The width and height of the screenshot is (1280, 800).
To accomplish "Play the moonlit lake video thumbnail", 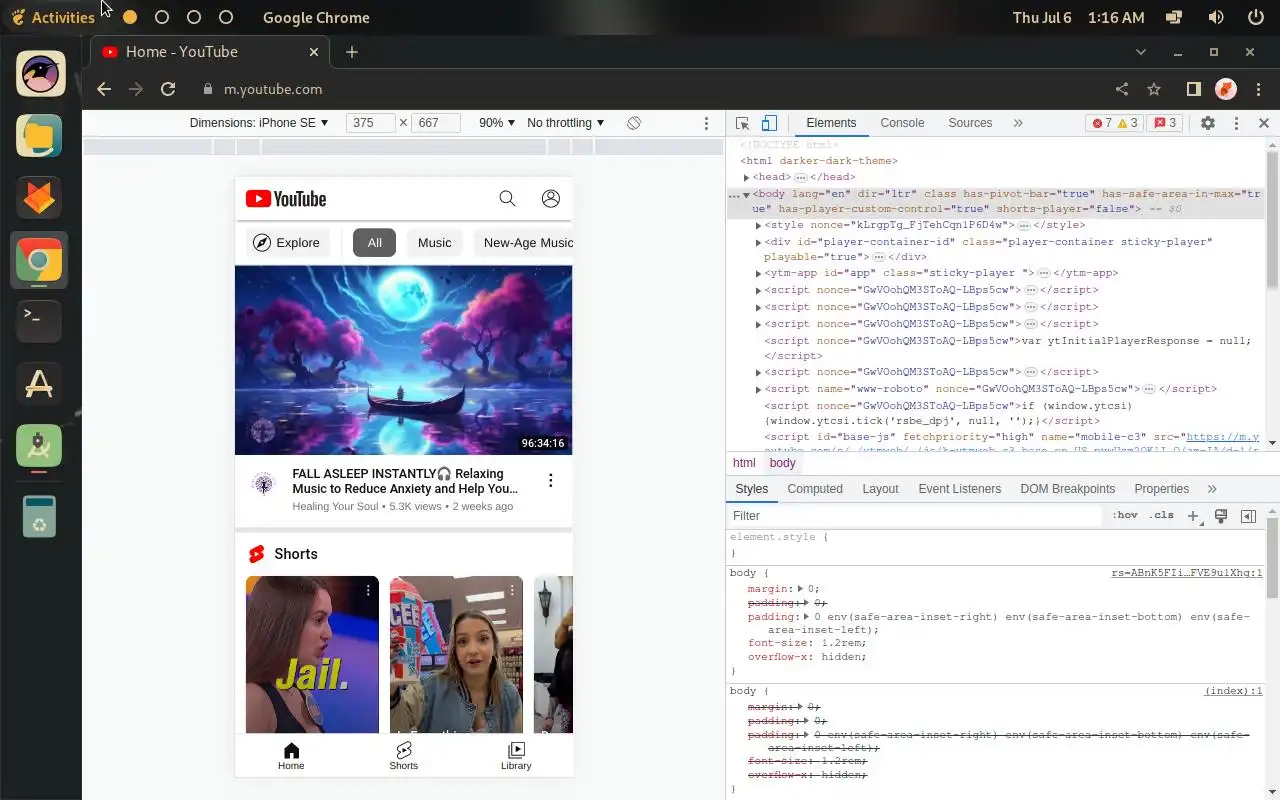I will click(404, 360).
